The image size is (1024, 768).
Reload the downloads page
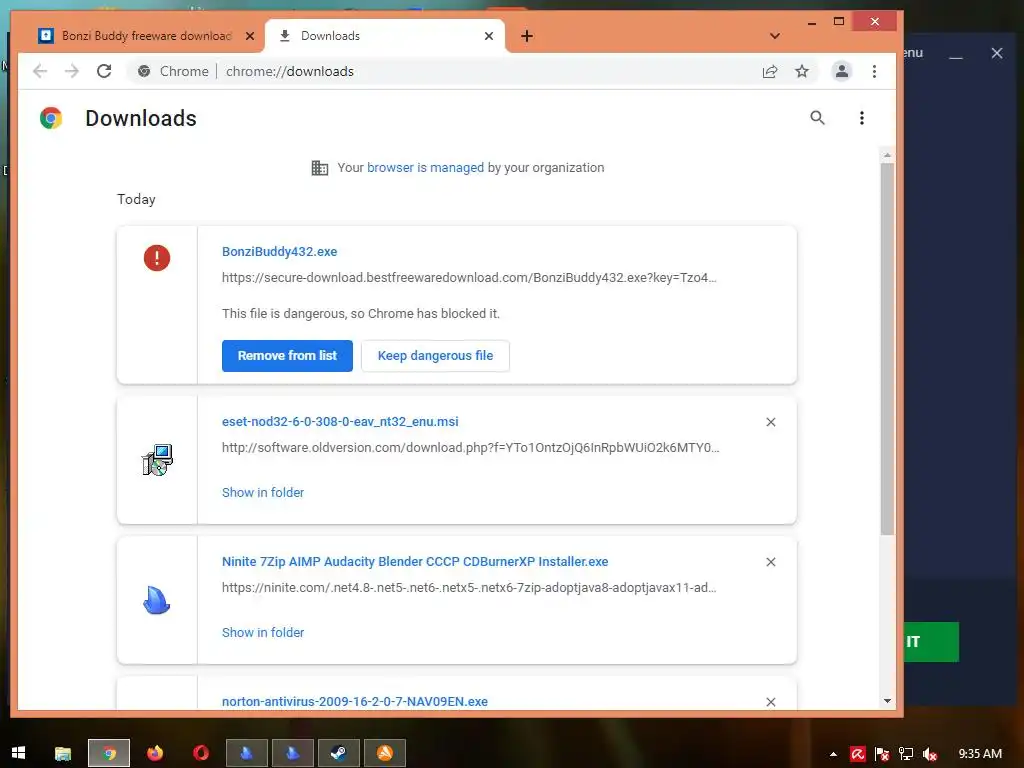(x=104, y=71)
